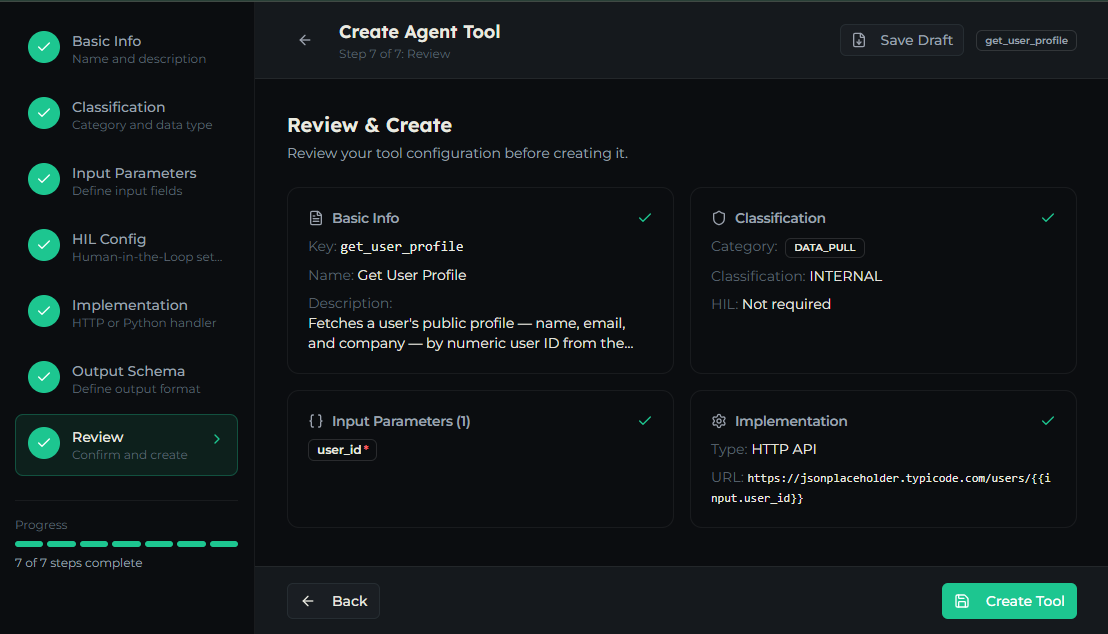Click the Basic Info step checkmark circle
Viewport: 1108px width, 634px height.
(44, 47)
